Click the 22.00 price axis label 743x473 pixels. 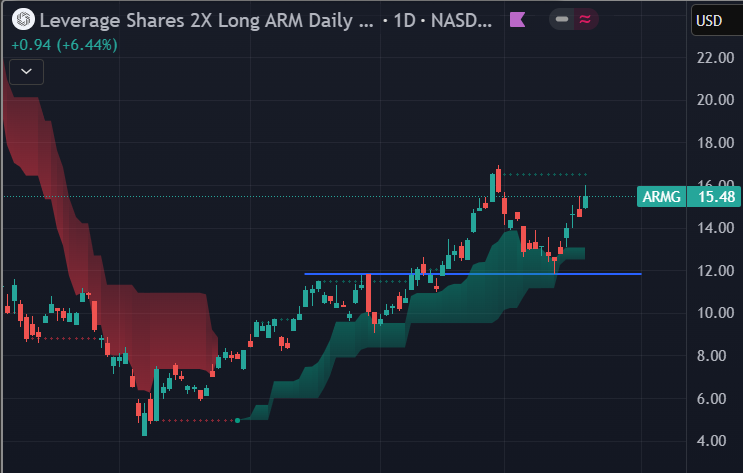tap(715, 57)
